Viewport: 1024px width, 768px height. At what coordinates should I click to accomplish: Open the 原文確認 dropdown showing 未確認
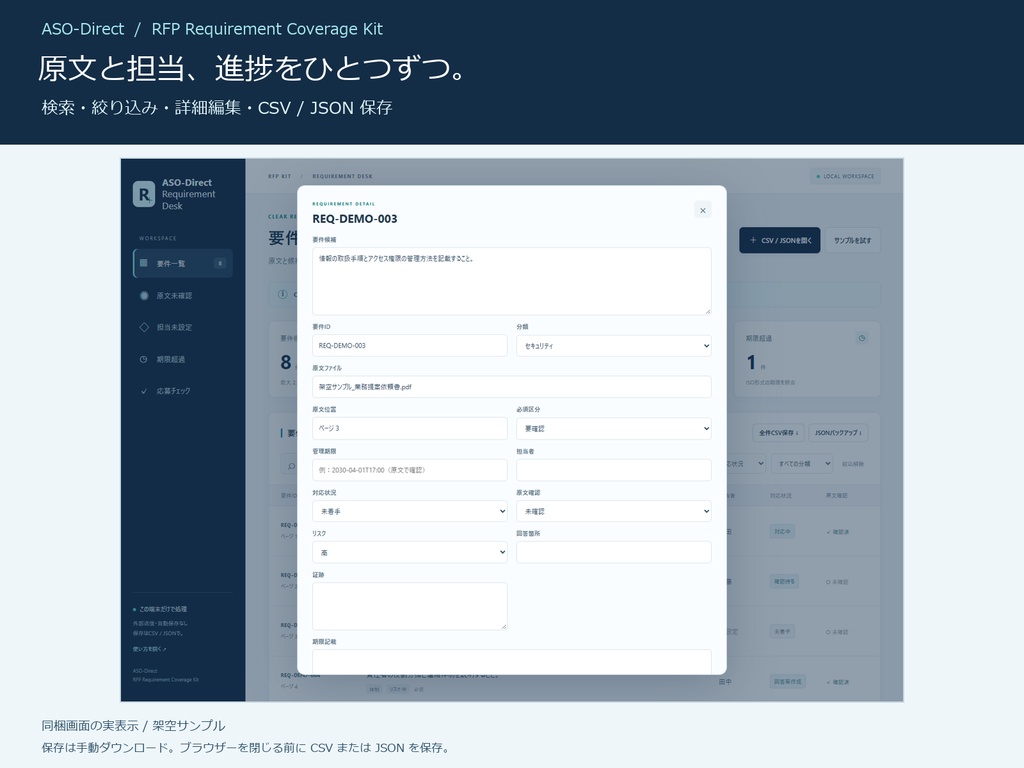tap(613, 511)
